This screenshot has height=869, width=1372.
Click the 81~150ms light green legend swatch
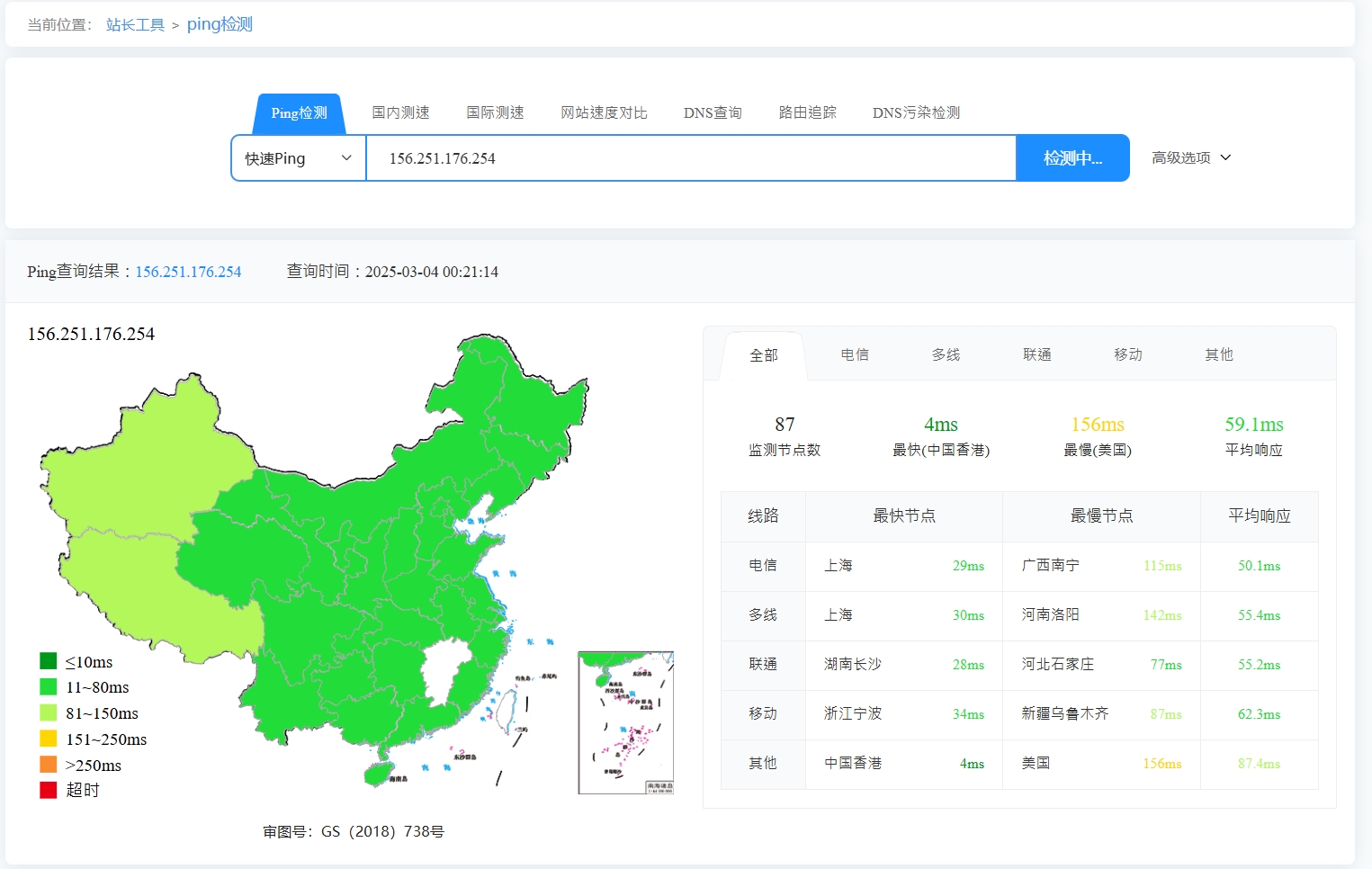point(49,712)
